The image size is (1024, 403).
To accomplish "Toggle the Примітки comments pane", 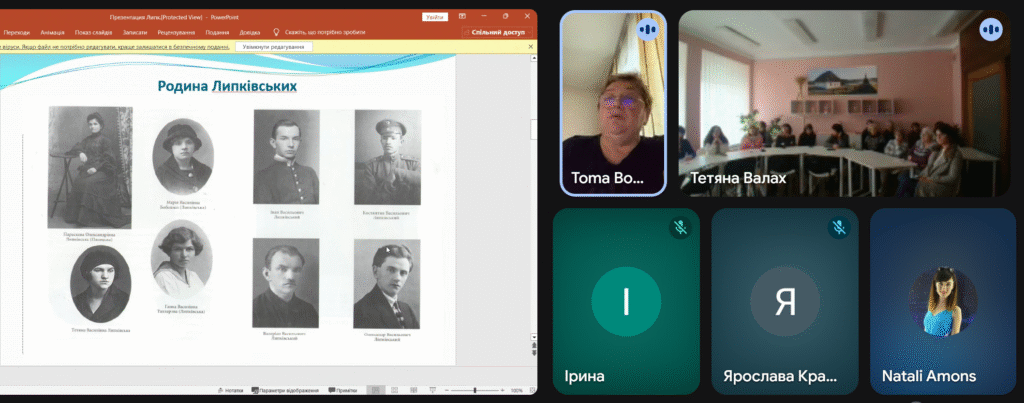I will 343,390.
